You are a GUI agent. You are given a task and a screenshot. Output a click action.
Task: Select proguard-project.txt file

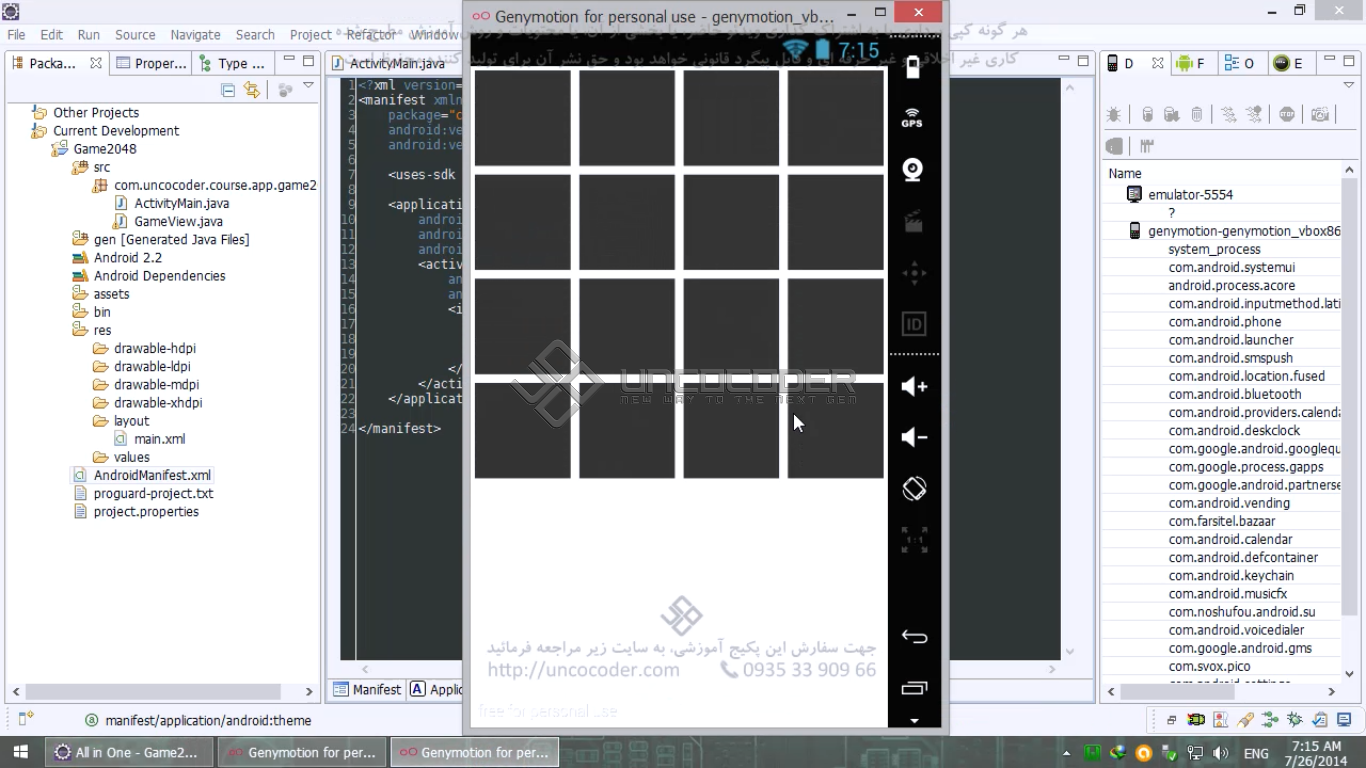(x=143, y=493)
